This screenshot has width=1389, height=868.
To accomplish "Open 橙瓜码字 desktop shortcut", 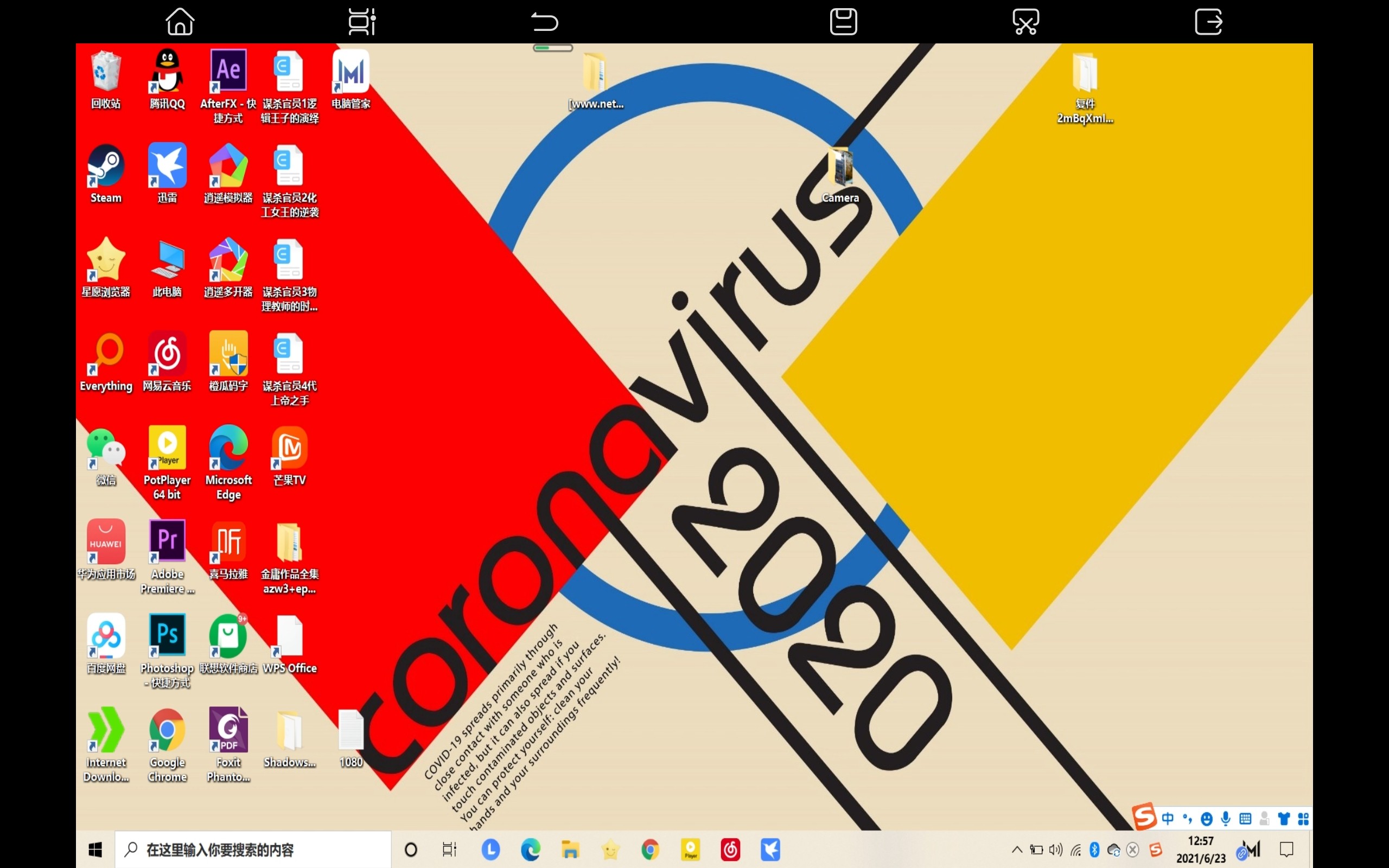I will [x=228, y=354].
